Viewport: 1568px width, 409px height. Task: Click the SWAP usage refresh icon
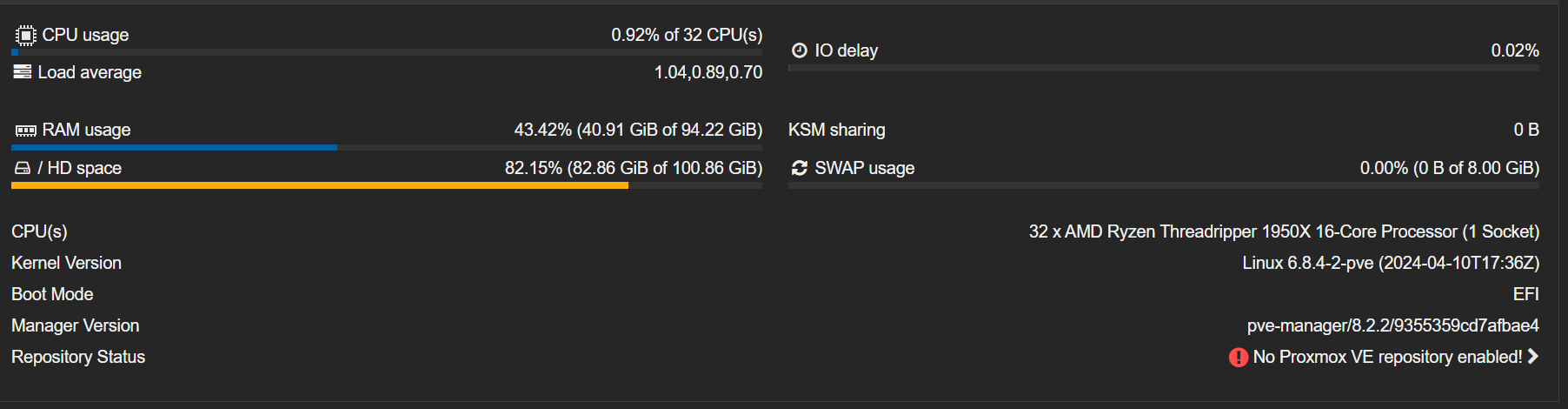pyautogui.click(x=800, y=168)
